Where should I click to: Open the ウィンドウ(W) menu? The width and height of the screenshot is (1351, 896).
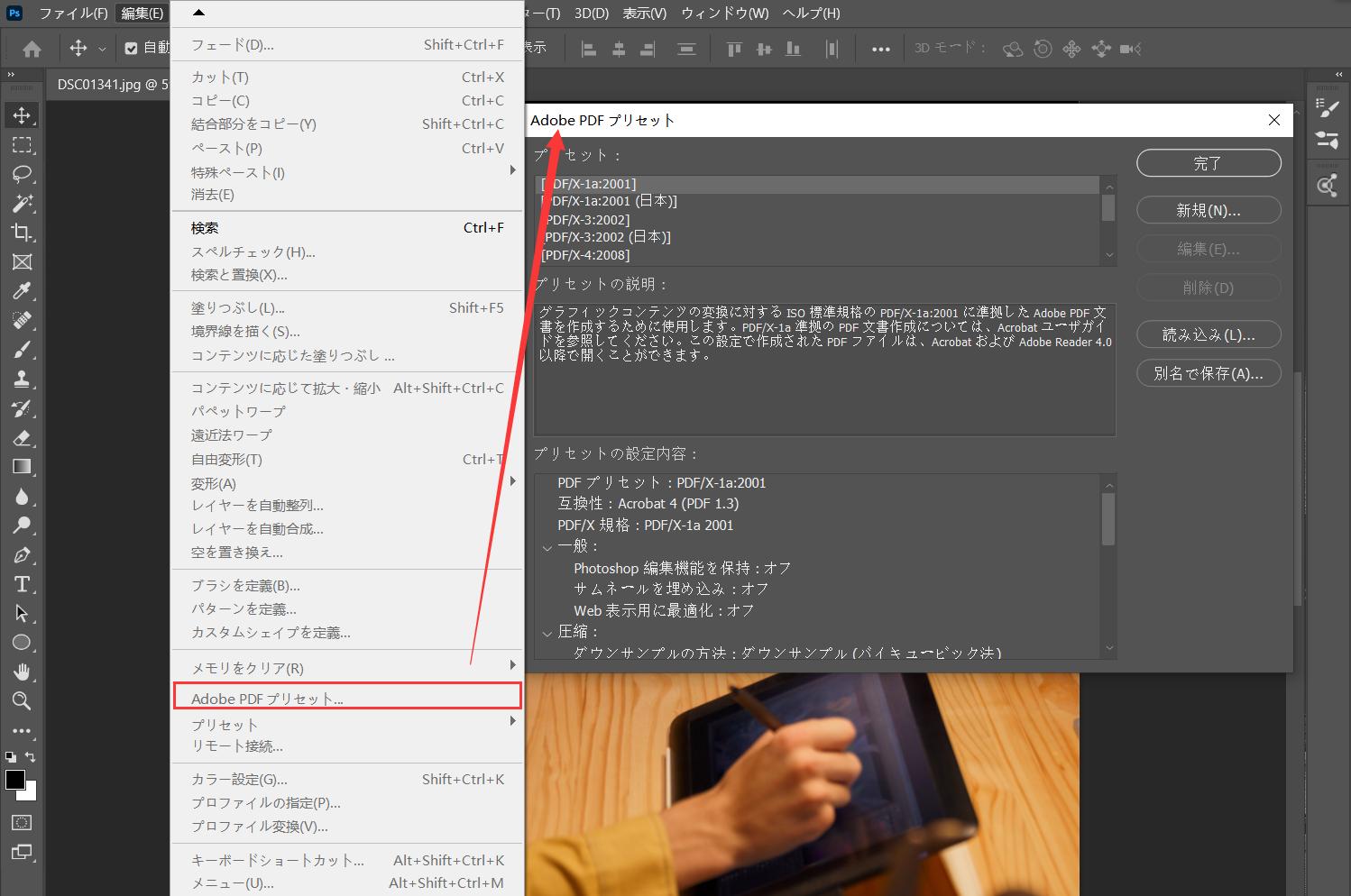725,13
